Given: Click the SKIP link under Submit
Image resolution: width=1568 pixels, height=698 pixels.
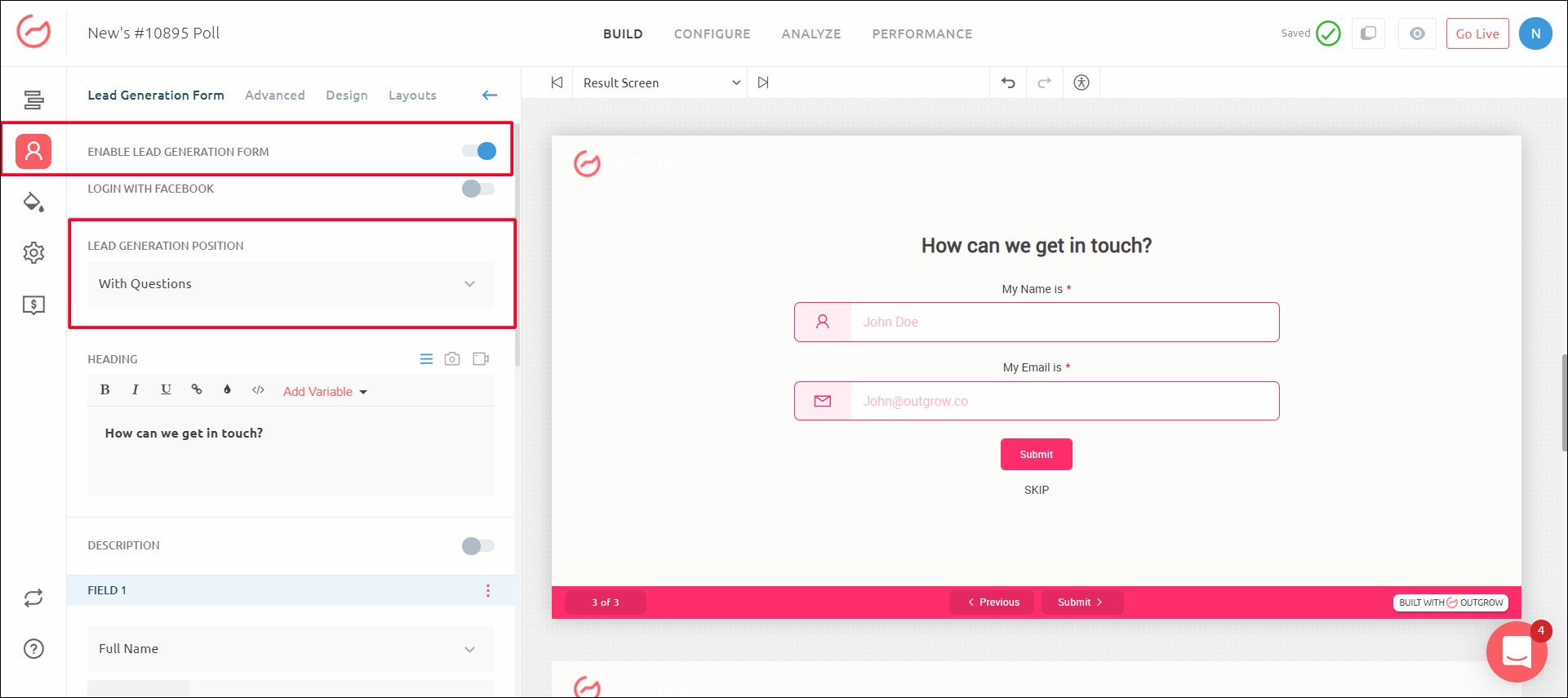Looking at the screenshot, I should 1036,490.
